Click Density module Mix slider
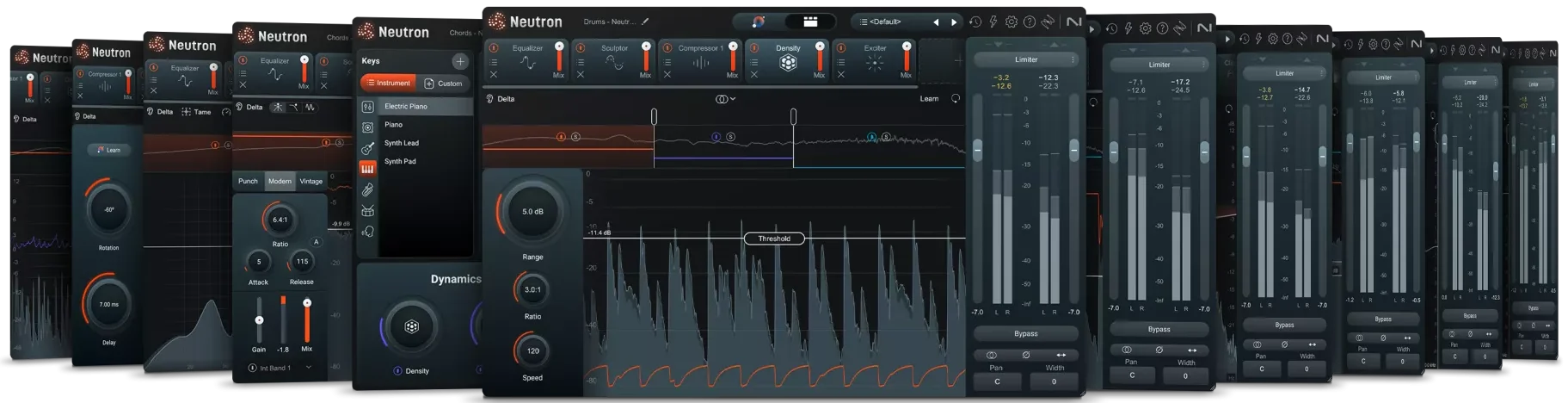 pos(819,57)
